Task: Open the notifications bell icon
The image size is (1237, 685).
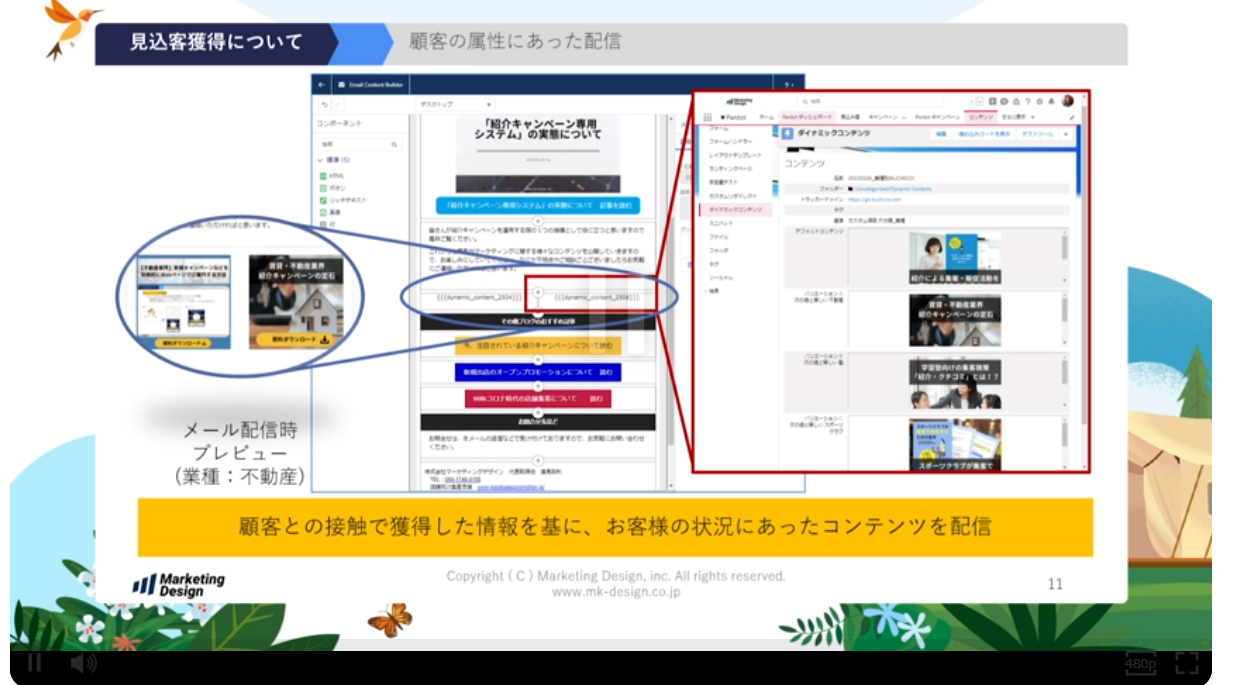Action: click(x=1053, y=101)
